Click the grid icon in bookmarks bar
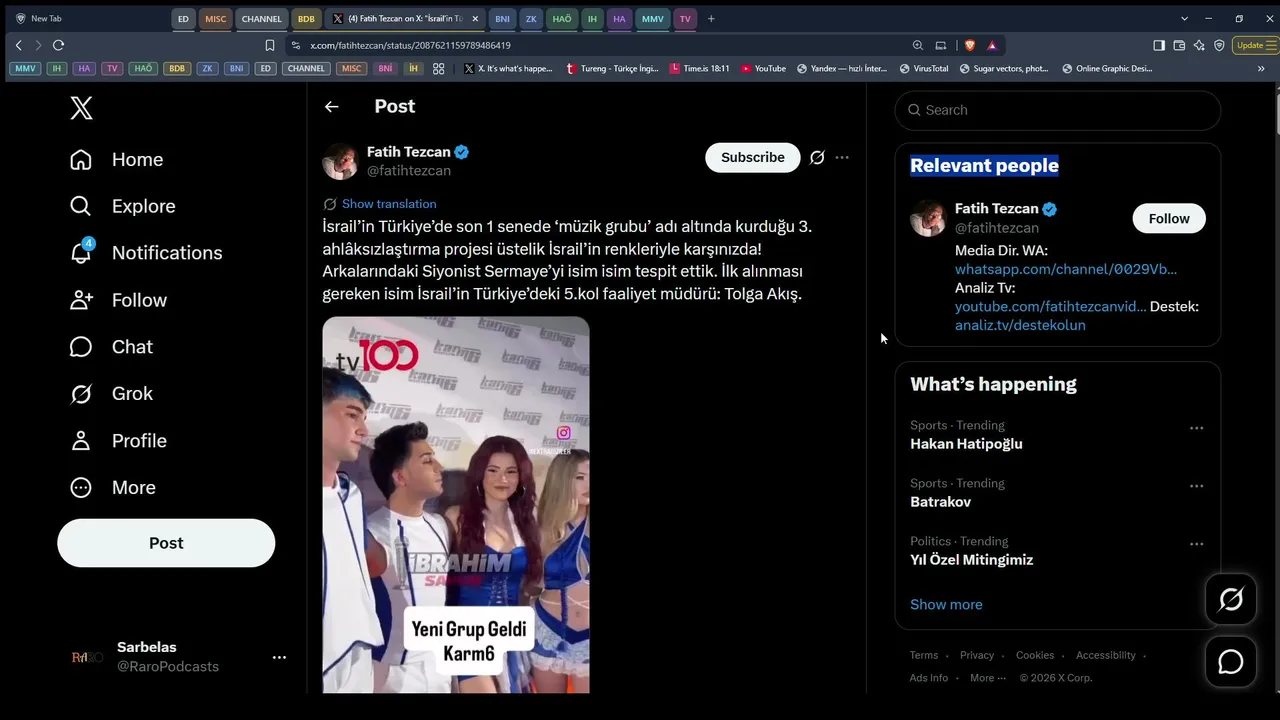 tap(438, 69)
